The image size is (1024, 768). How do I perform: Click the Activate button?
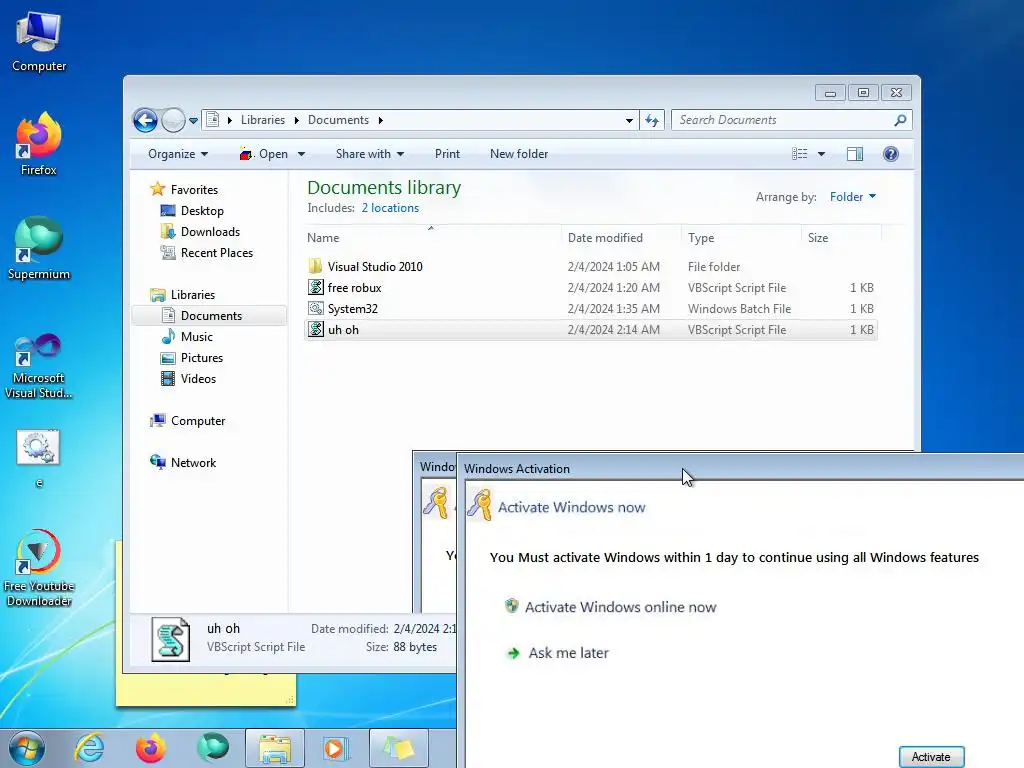[931, 756]
